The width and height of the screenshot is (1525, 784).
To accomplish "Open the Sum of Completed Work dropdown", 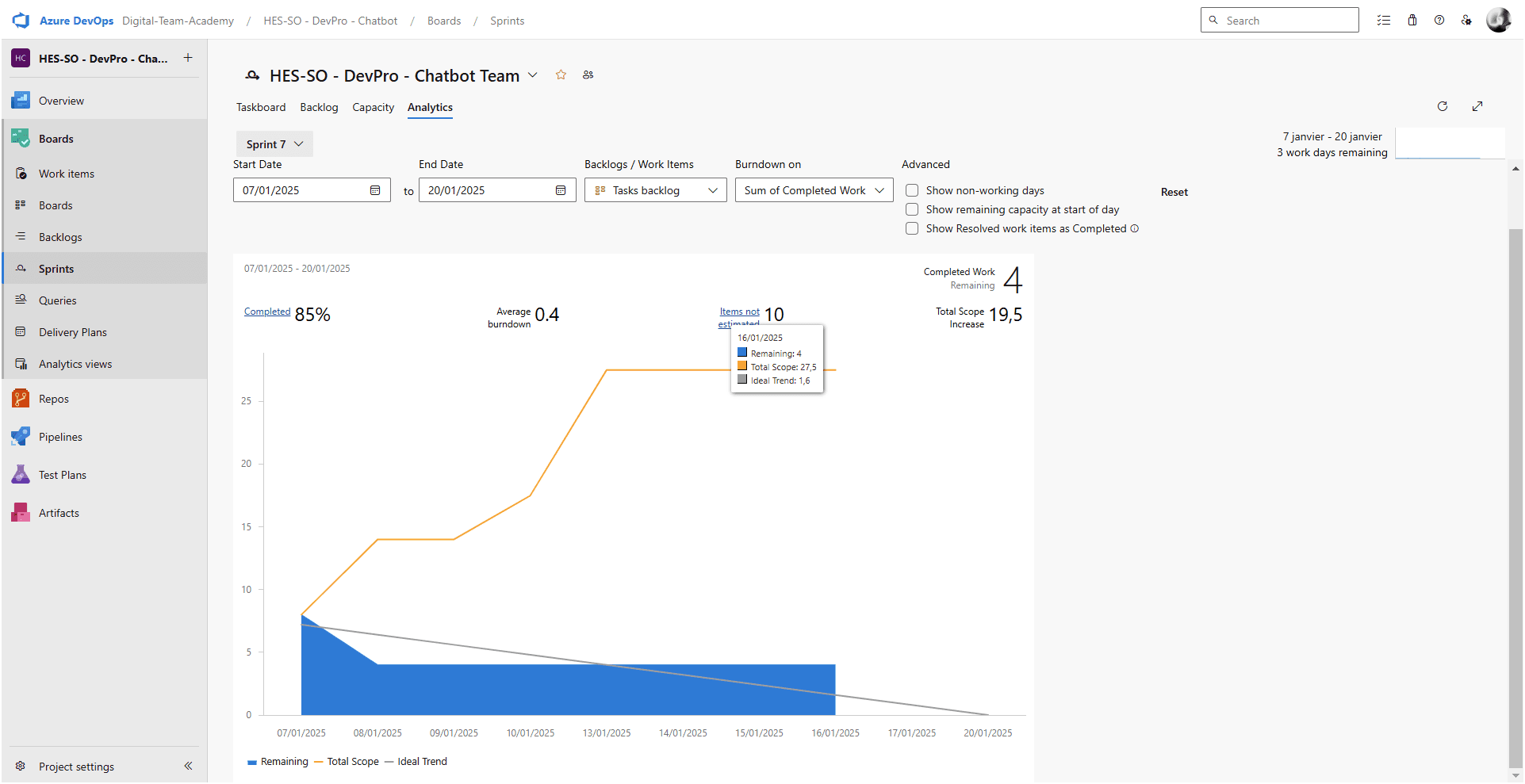I will click(x=814, y=190).
